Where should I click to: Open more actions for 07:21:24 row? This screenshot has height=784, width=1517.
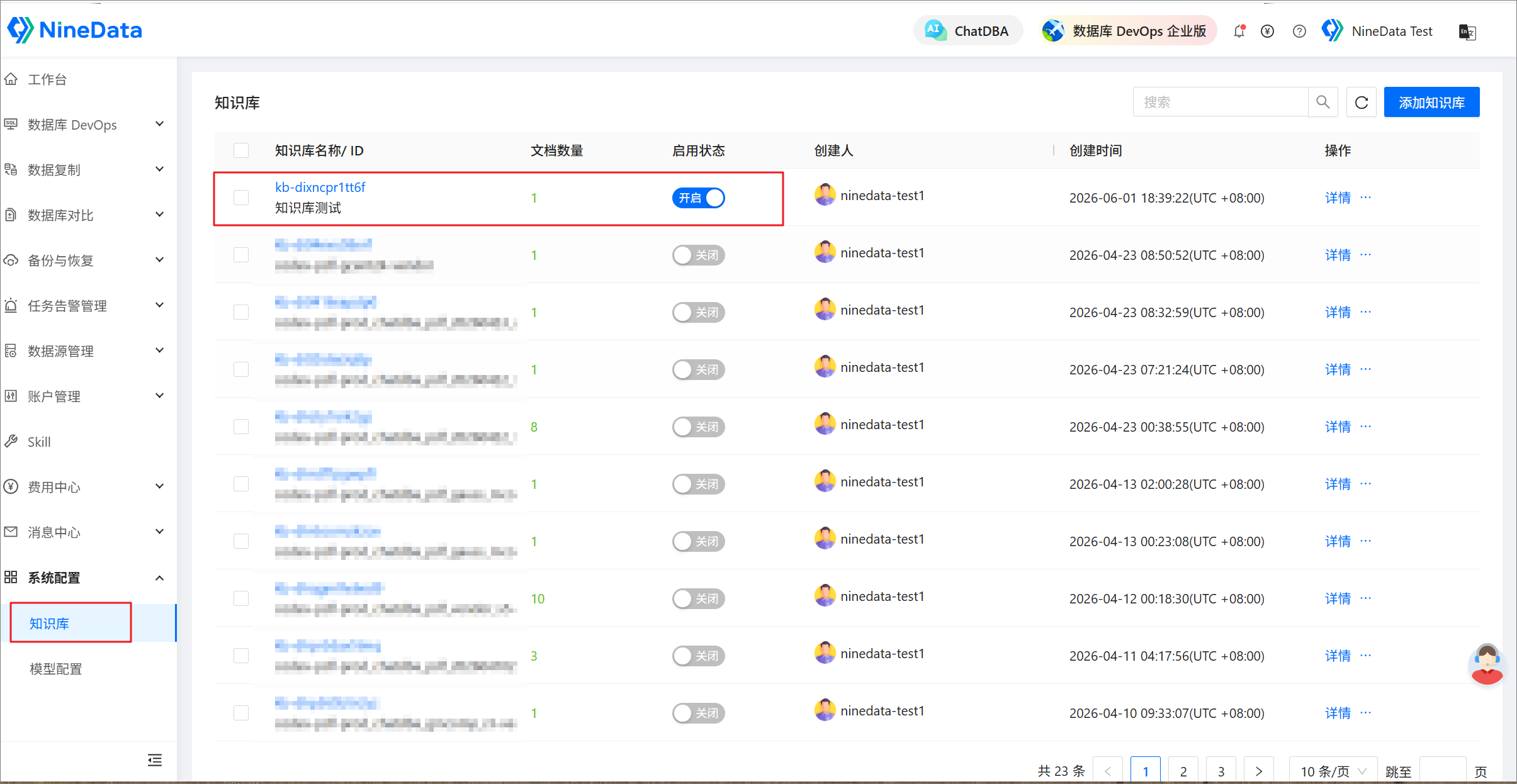click(1365, 369)
